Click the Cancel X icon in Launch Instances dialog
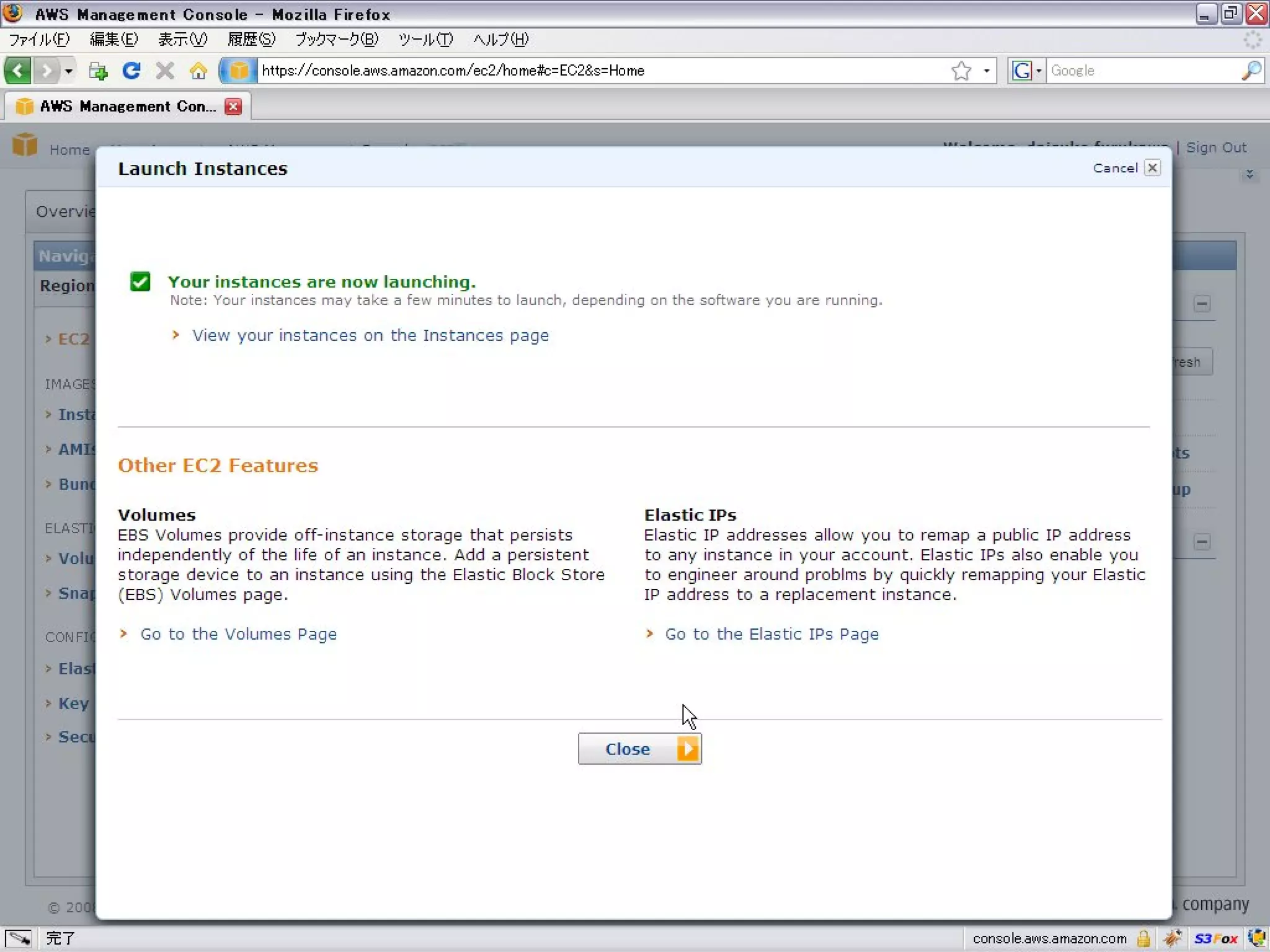Screen dimensions: 1270x952 [1152, 168]
